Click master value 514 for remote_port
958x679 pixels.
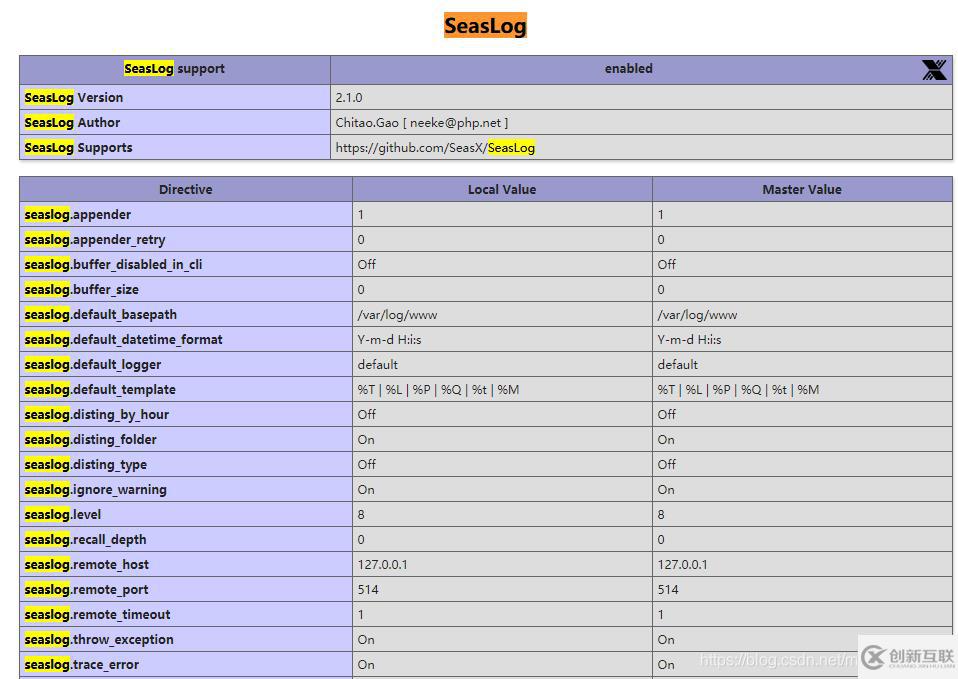point(668,590)
